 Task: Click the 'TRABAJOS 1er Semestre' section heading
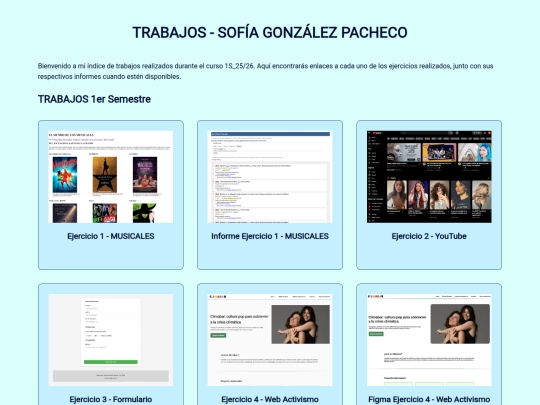[x=94, y=99]
